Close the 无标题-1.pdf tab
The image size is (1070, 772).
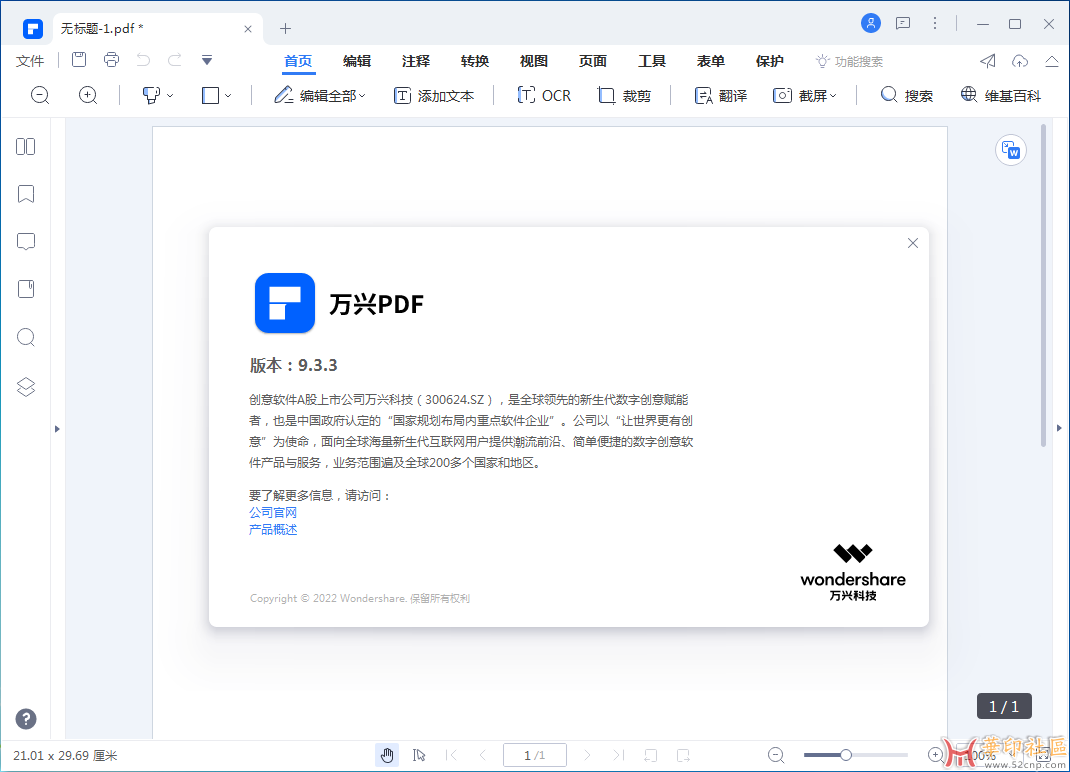(248, 29)
